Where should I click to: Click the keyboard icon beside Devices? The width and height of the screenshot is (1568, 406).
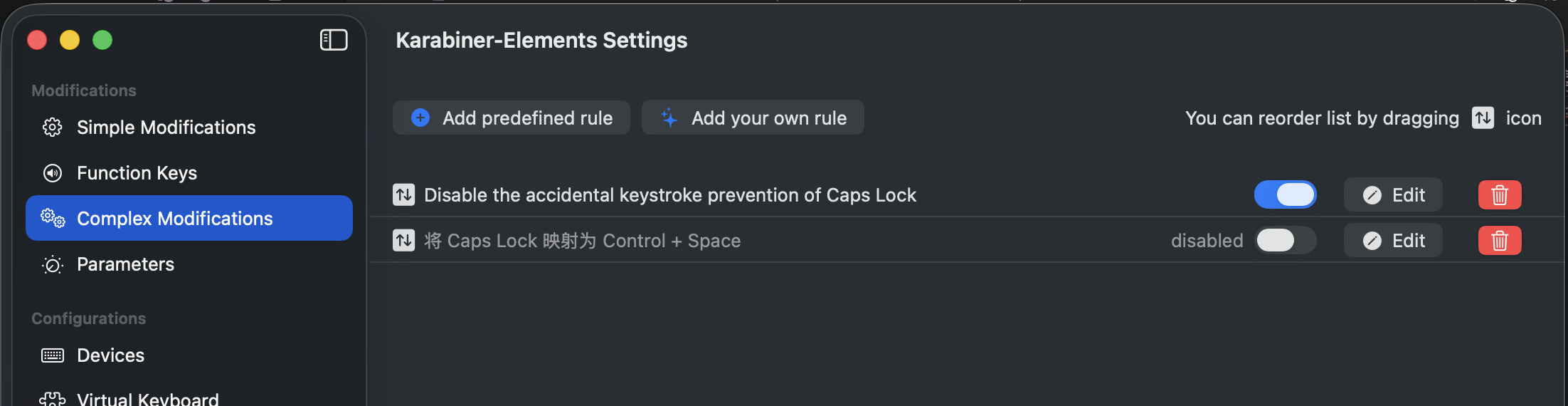53,355
